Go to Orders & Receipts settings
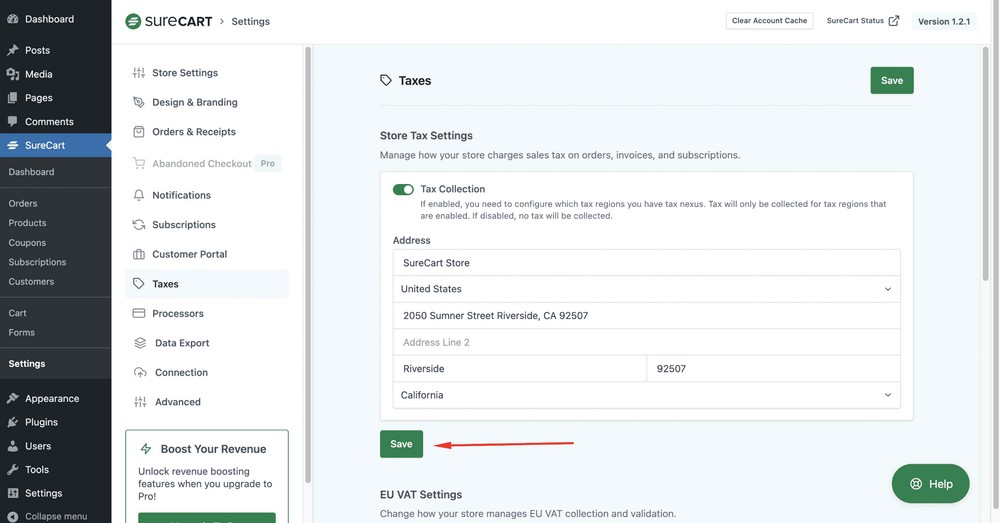Screen dimensions: 1000x523 tap(207, 131)
